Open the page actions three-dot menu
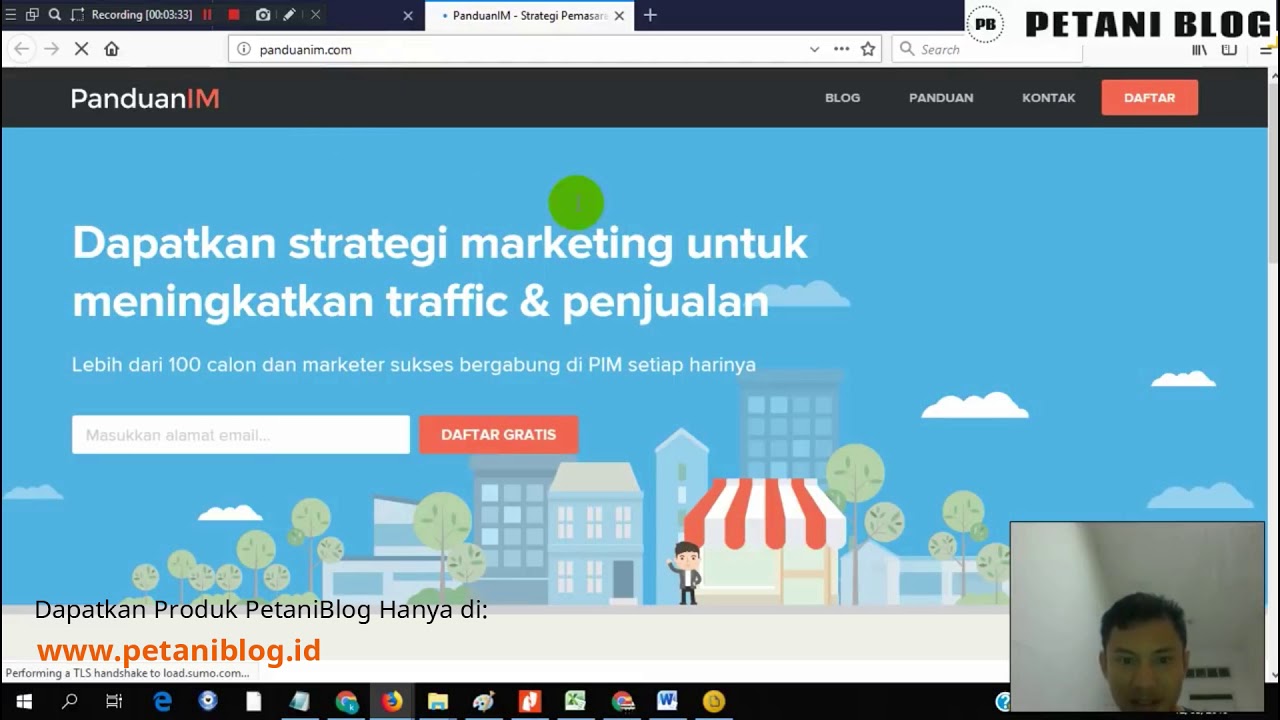The height and width of the screenshot is (720, 1280). pyautogui.click(x=841, y=49)
